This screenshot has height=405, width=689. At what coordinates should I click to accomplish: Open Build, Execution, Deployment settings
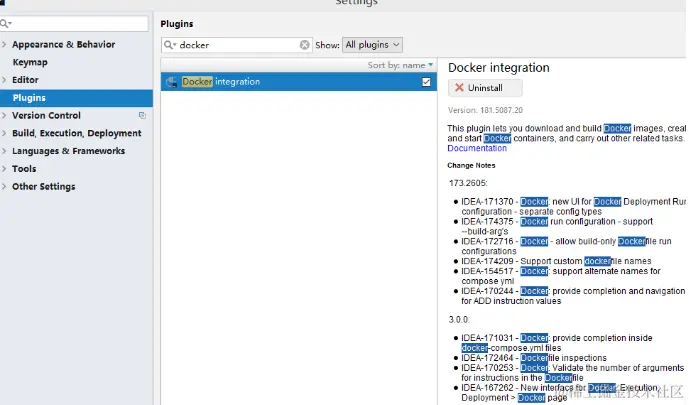pyautogui.click(x=76, y=133)
